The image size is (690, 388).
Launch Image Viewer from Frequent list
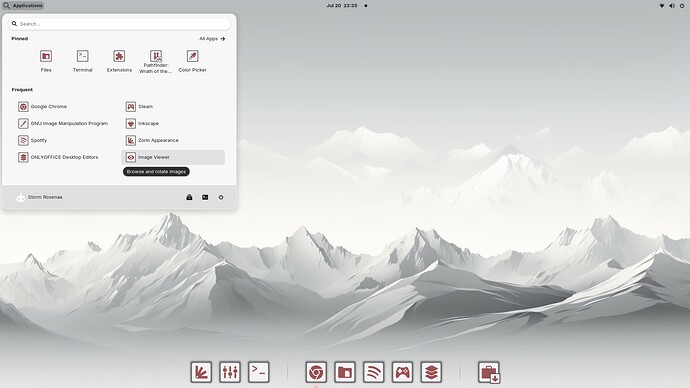(x=173, y=157)
